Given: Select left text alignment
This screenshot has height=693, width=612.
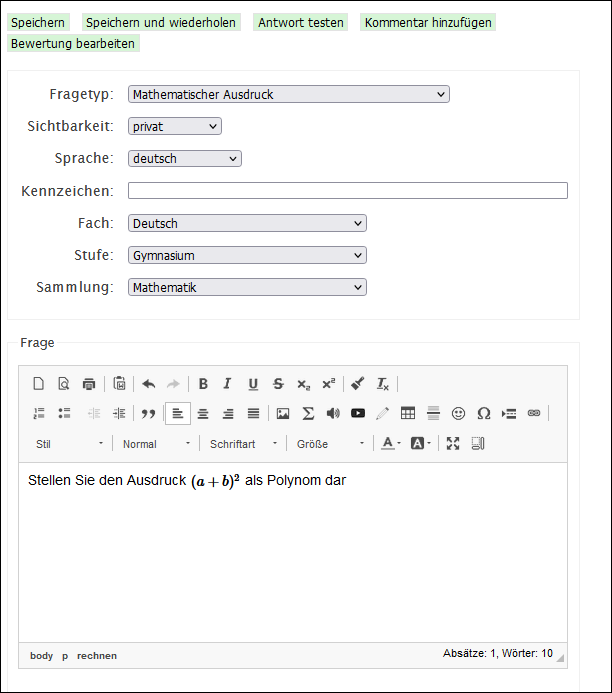Looking at the screenshot, I should (178, 413).
